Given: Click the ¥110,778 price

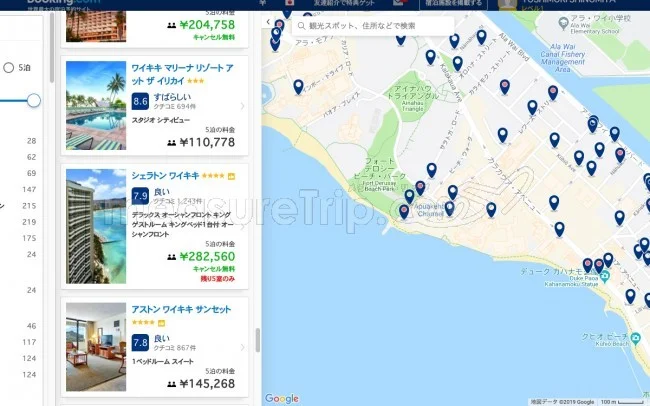Looking at the screenshot, I should point(207,142).
